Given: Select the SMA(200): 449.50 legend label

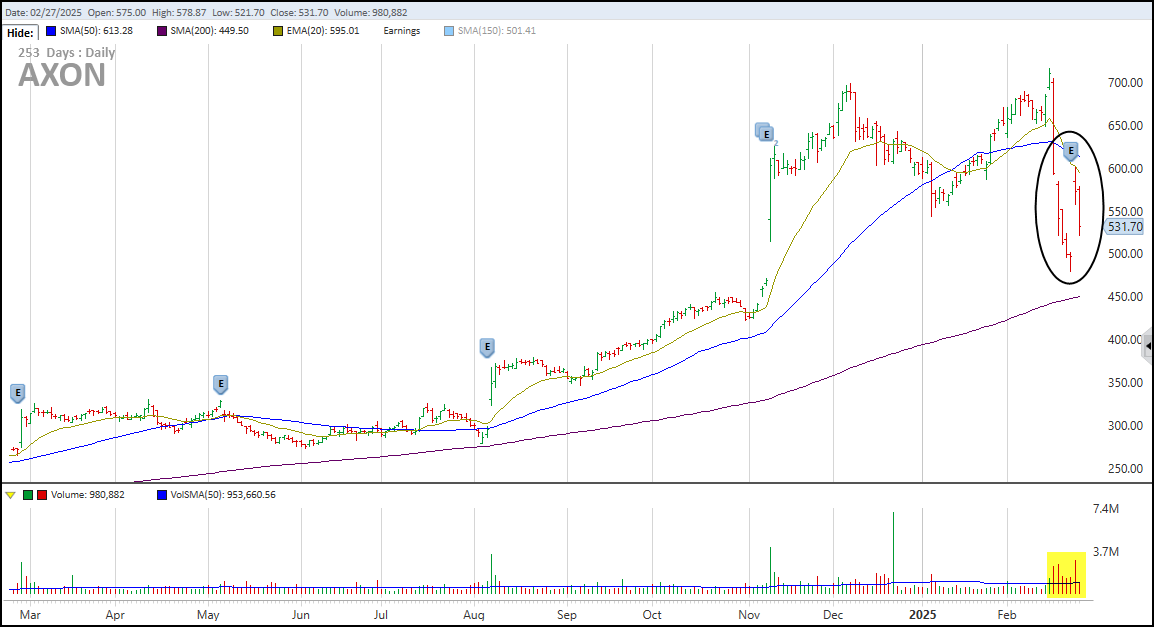Looking at the screenshot, I should click(x=210, y=31).
